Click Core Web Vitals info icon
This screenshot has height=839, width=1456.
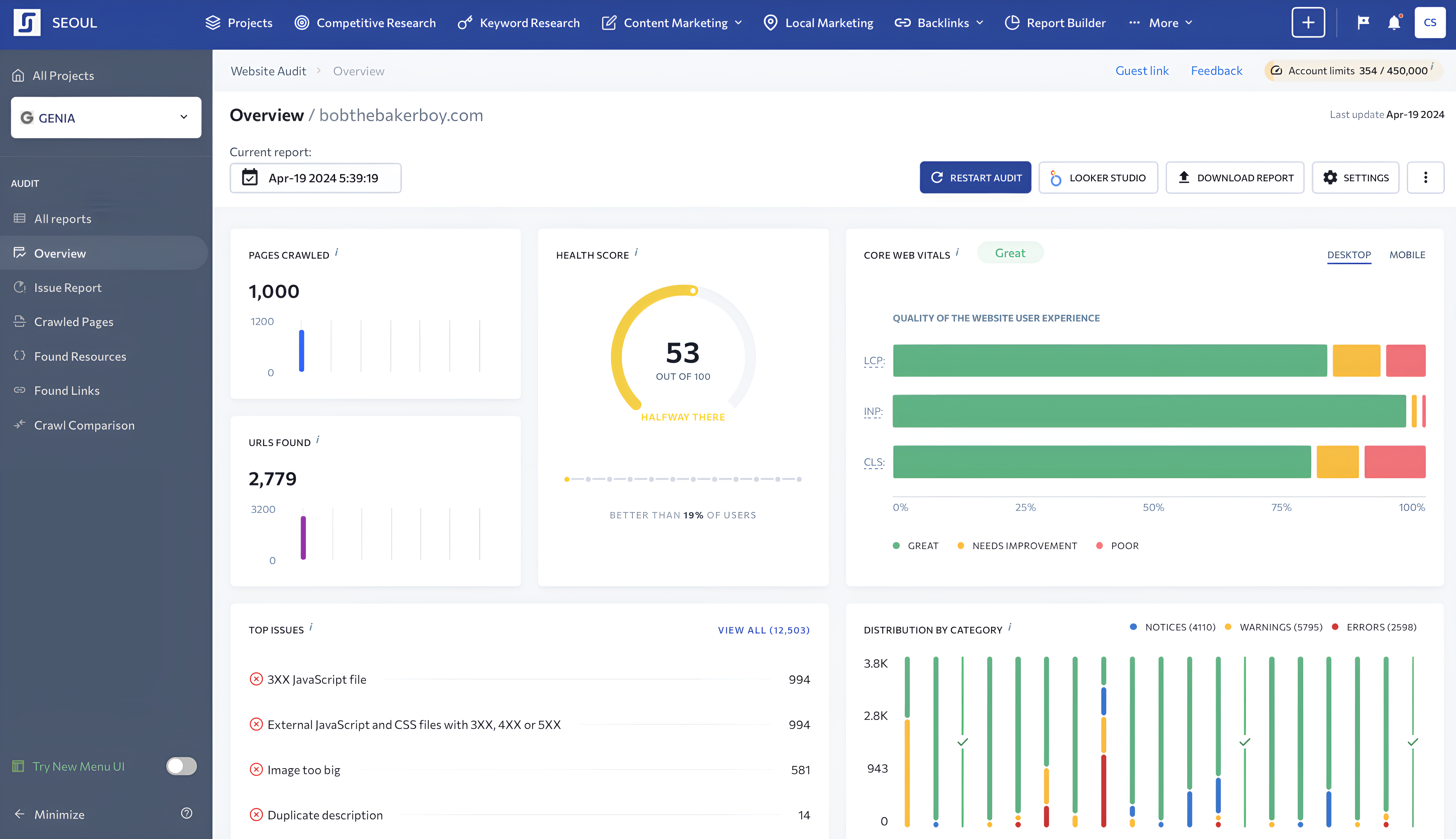(x=958, y=252)
